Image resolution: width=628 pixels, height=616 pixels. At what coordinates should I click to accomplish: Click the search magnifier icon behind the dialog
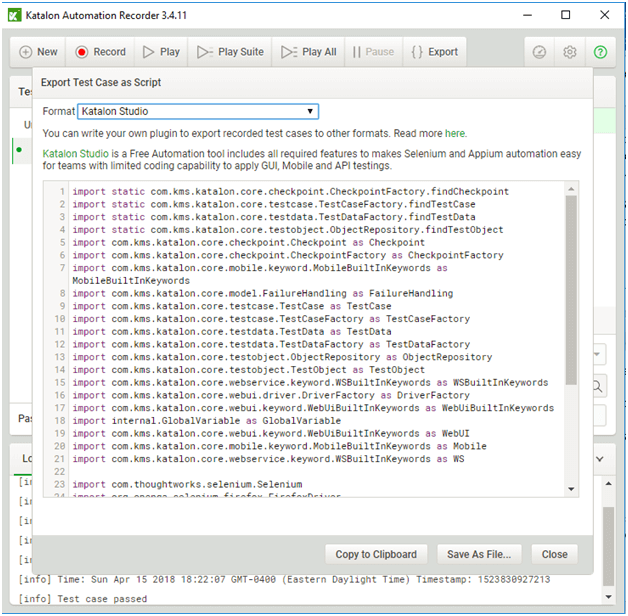click(x=598, y=387)
